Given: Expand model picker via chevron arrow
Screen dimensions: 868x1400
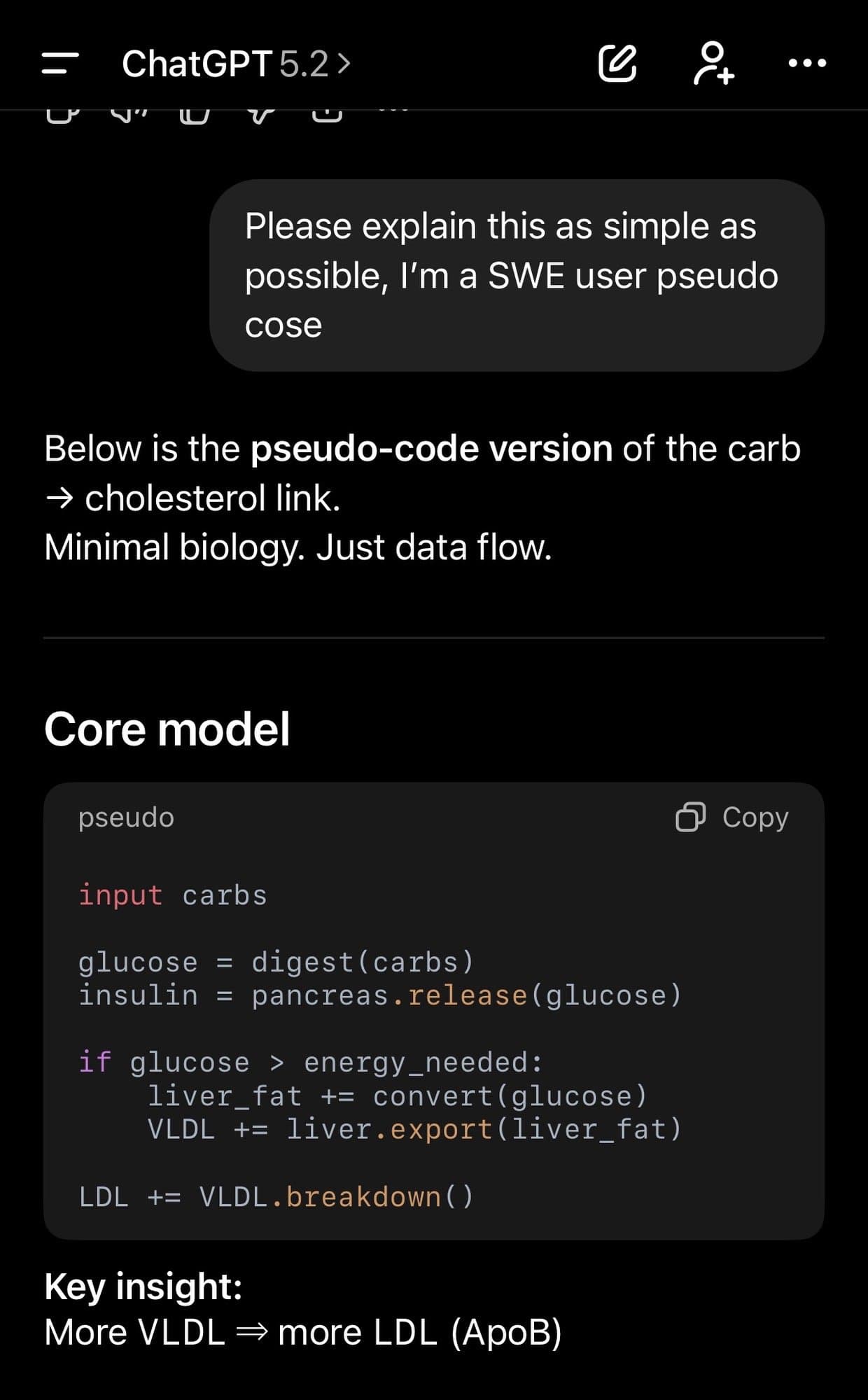Looking at the screenshot, I should tap(344, 64).
